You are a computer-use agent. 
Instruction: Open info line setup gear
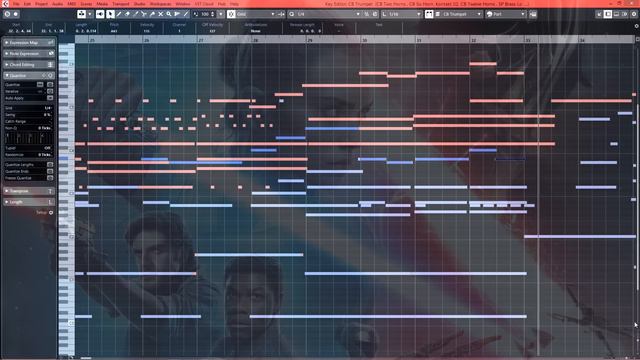pyautogui.click(x=636, y=26)
